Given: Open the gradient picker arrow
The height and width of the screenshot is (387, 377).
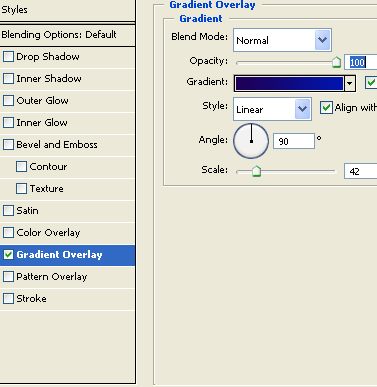Looking at the screenshot, I should pos(349,83).
